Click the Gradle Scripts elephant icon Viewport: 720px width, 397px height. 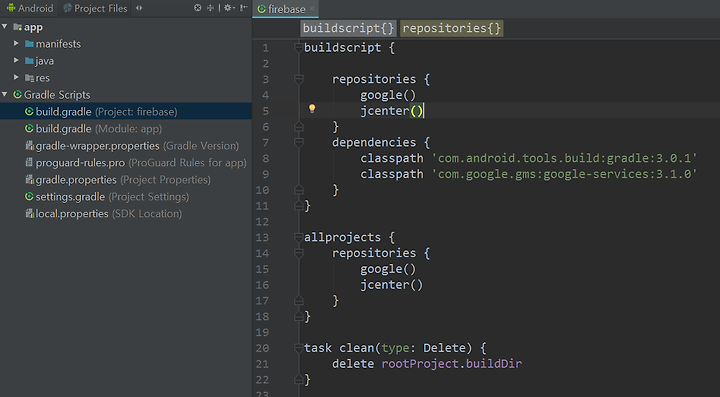(x=17, y=94)
